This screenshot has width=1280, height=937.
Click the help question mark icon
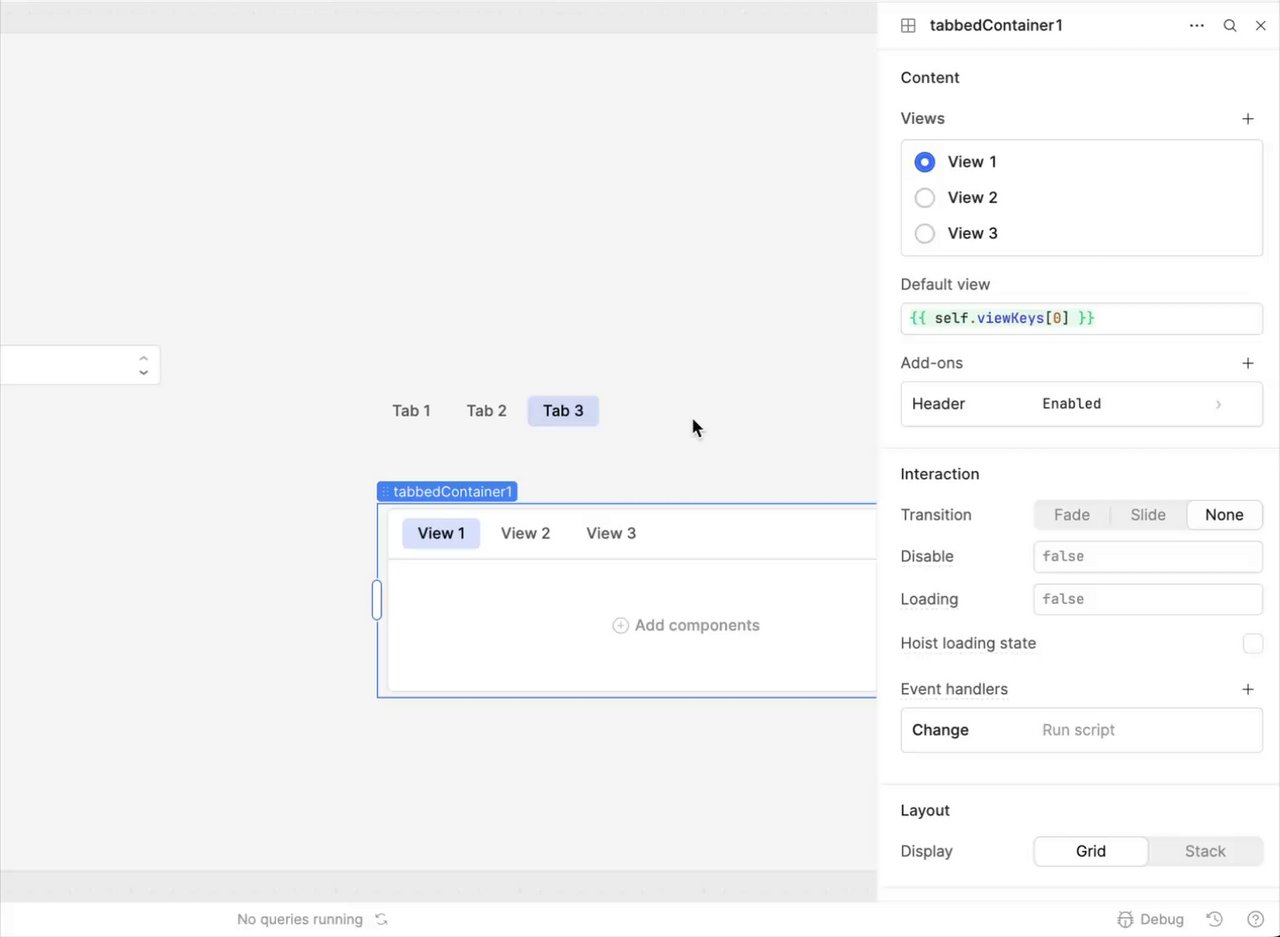pos(1255,919)
